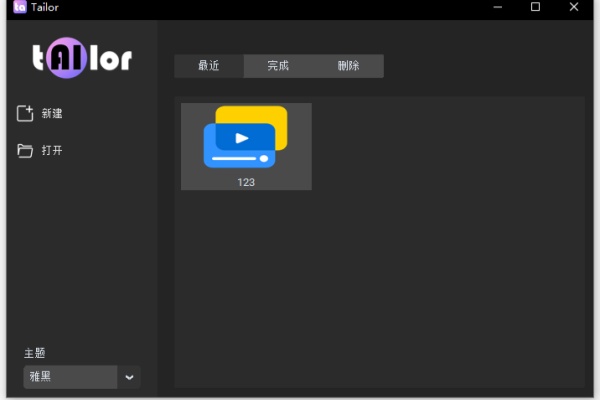Click the play triangle on project 123 icon
The width and height of the screenshot is (600, 400).
tap(241, 139)
